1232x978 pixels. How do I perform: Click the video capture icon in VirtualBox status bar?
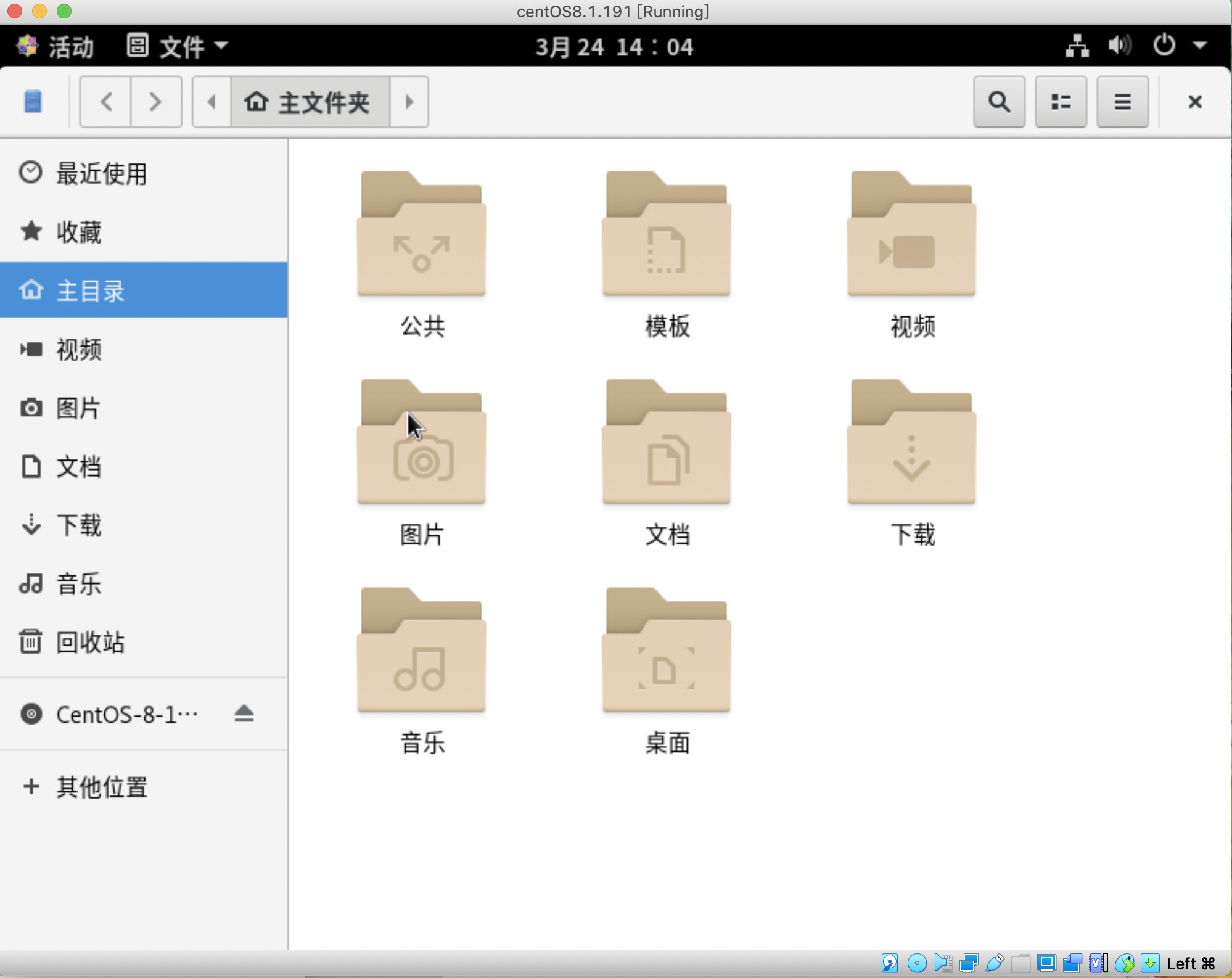coord(1072,963)
